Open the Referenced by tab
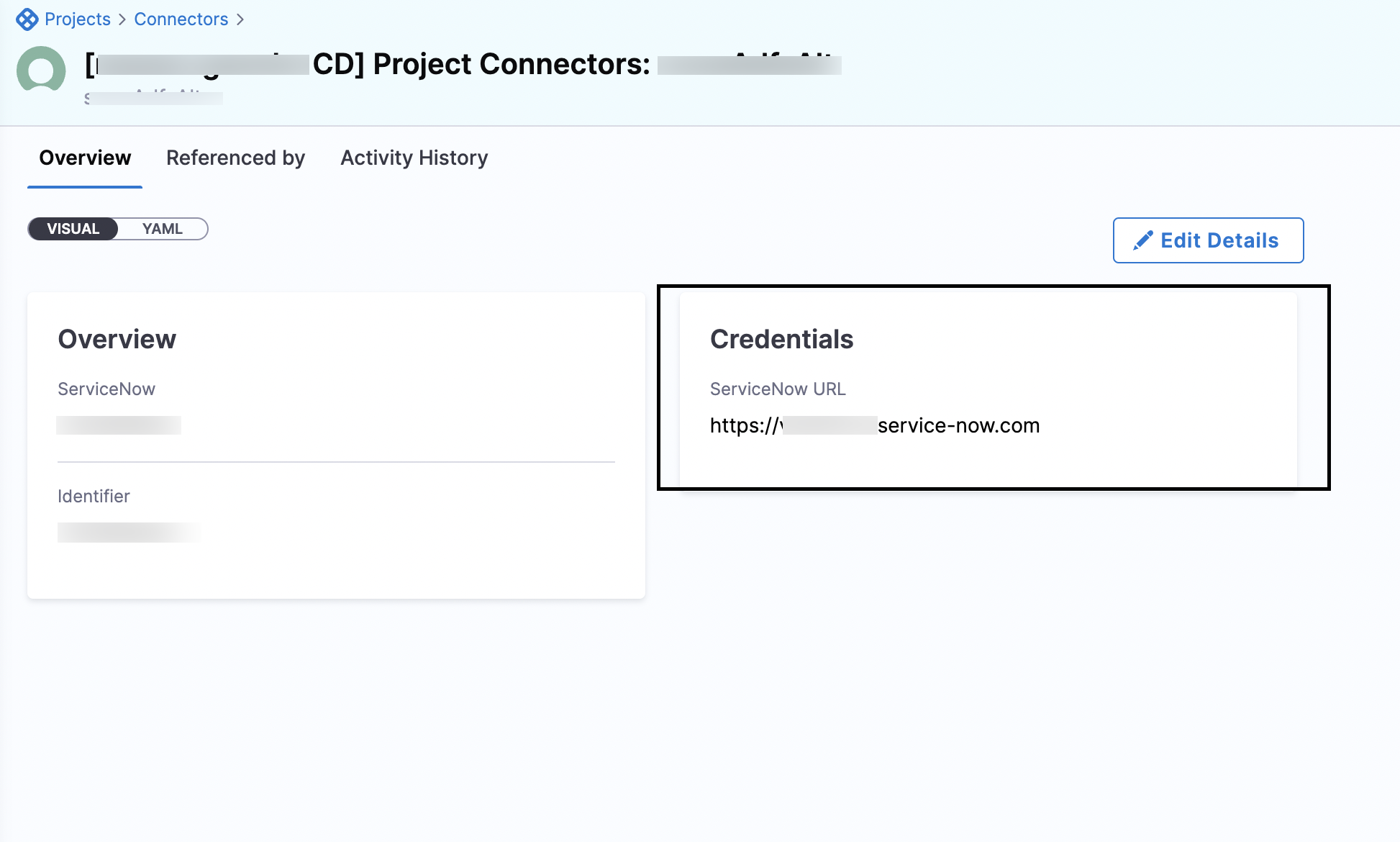Viewport: 1400px width, 842px height. [235, 158]
